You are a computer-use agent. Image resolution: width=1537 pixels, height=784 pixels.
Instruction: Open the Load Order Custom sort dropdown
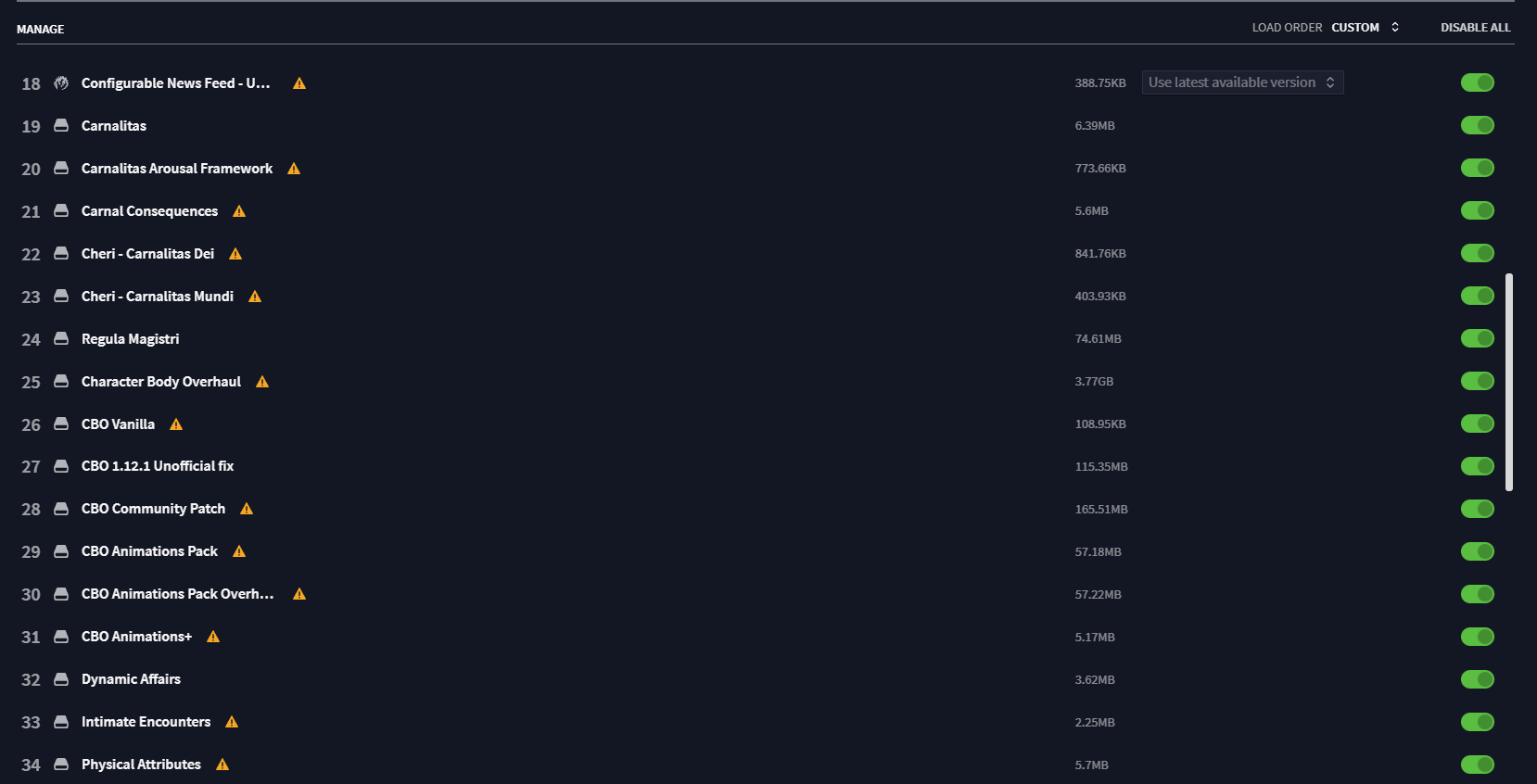coord(1365,28)
